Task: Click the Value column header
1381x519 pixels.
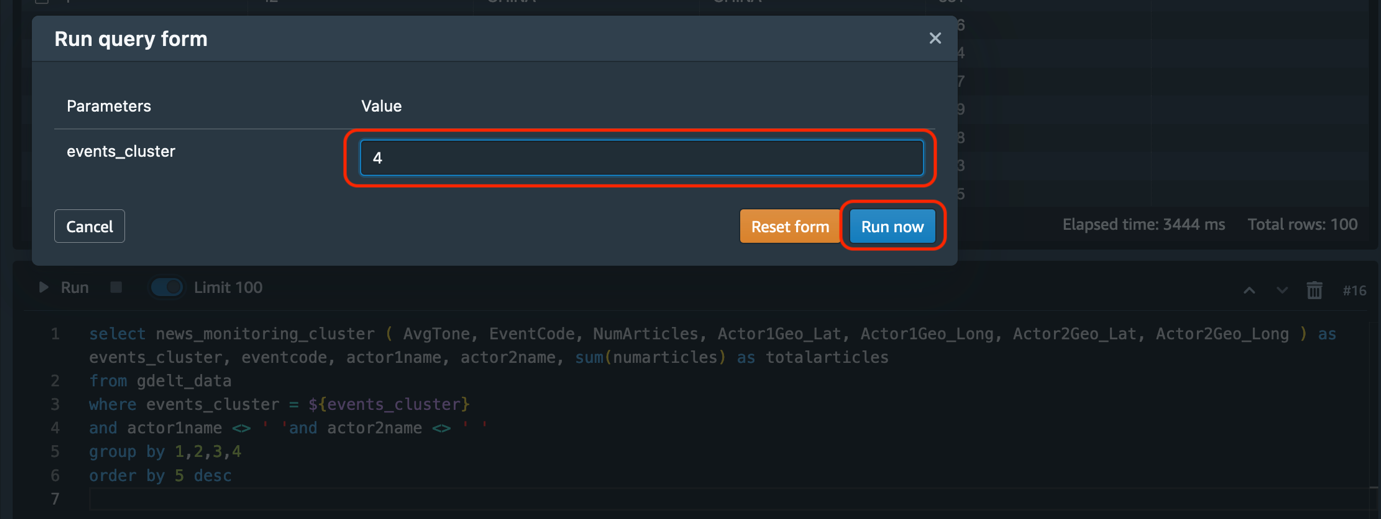Action: pos(381,106)
